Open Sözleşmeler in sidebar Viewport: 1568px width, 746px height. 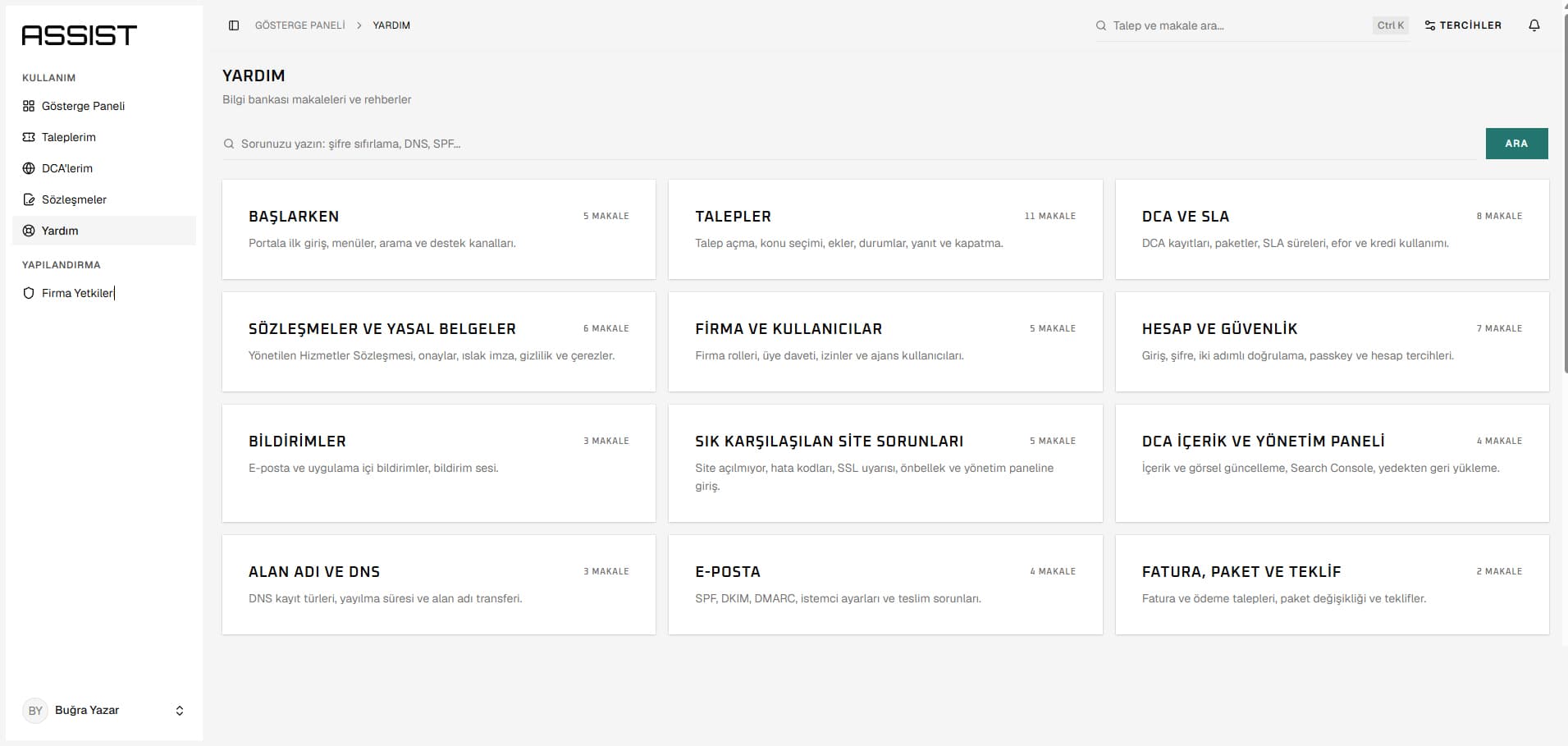tap(104, 199)
